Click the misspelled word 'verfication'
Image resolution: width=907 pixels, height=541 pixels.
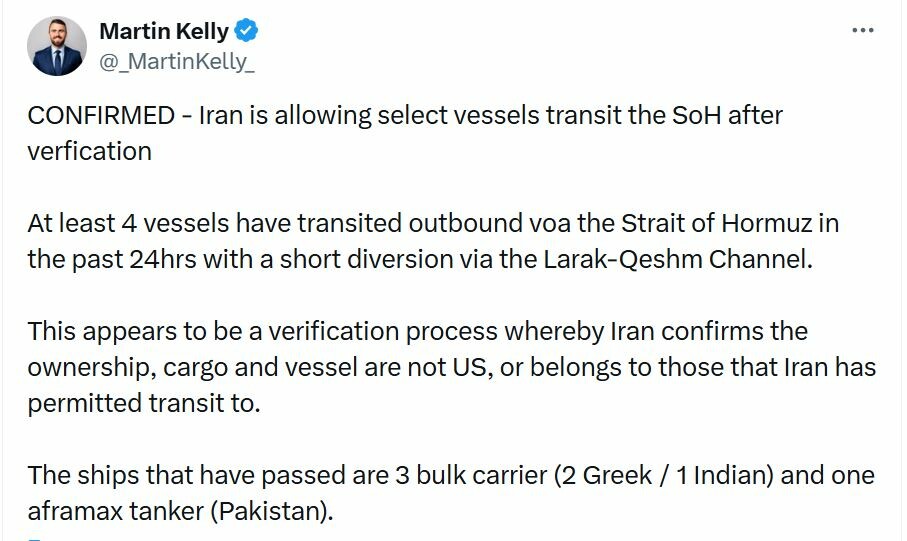point(89,151)
